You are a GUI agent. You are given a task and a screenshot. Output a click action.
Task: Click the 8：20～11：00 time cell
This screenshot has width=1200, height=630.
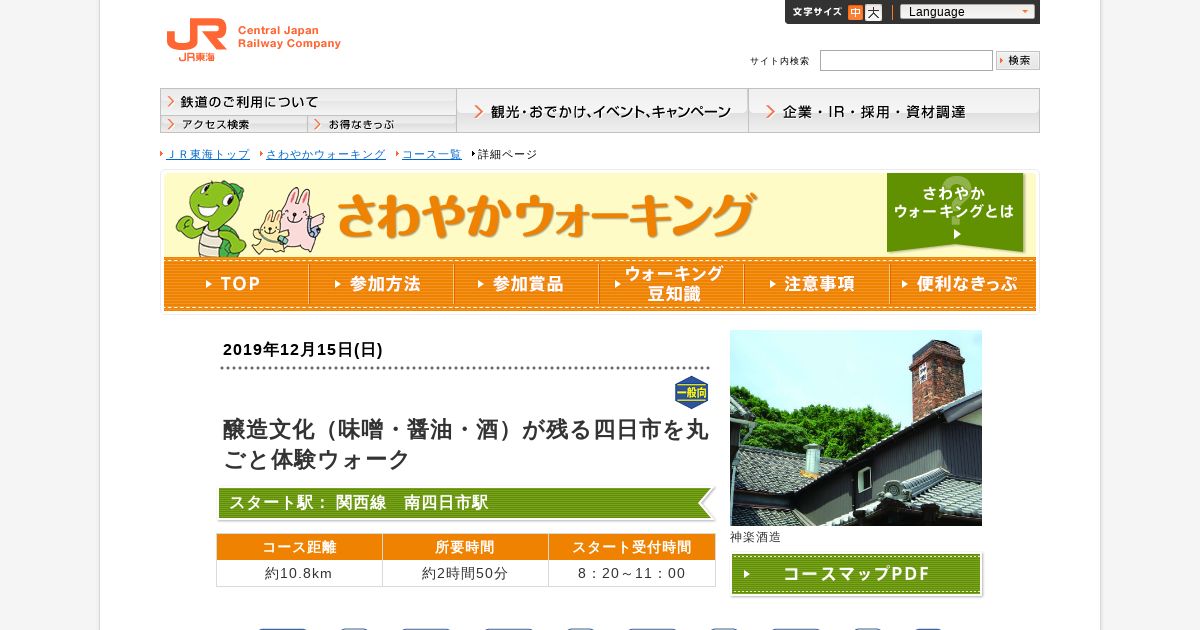632,573
